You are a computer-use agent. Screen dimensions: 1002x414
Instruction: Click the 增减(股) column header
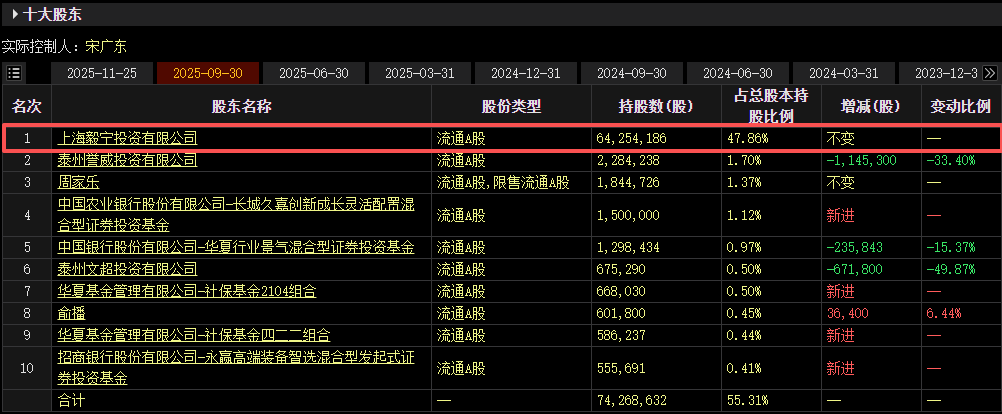(871, 105)
